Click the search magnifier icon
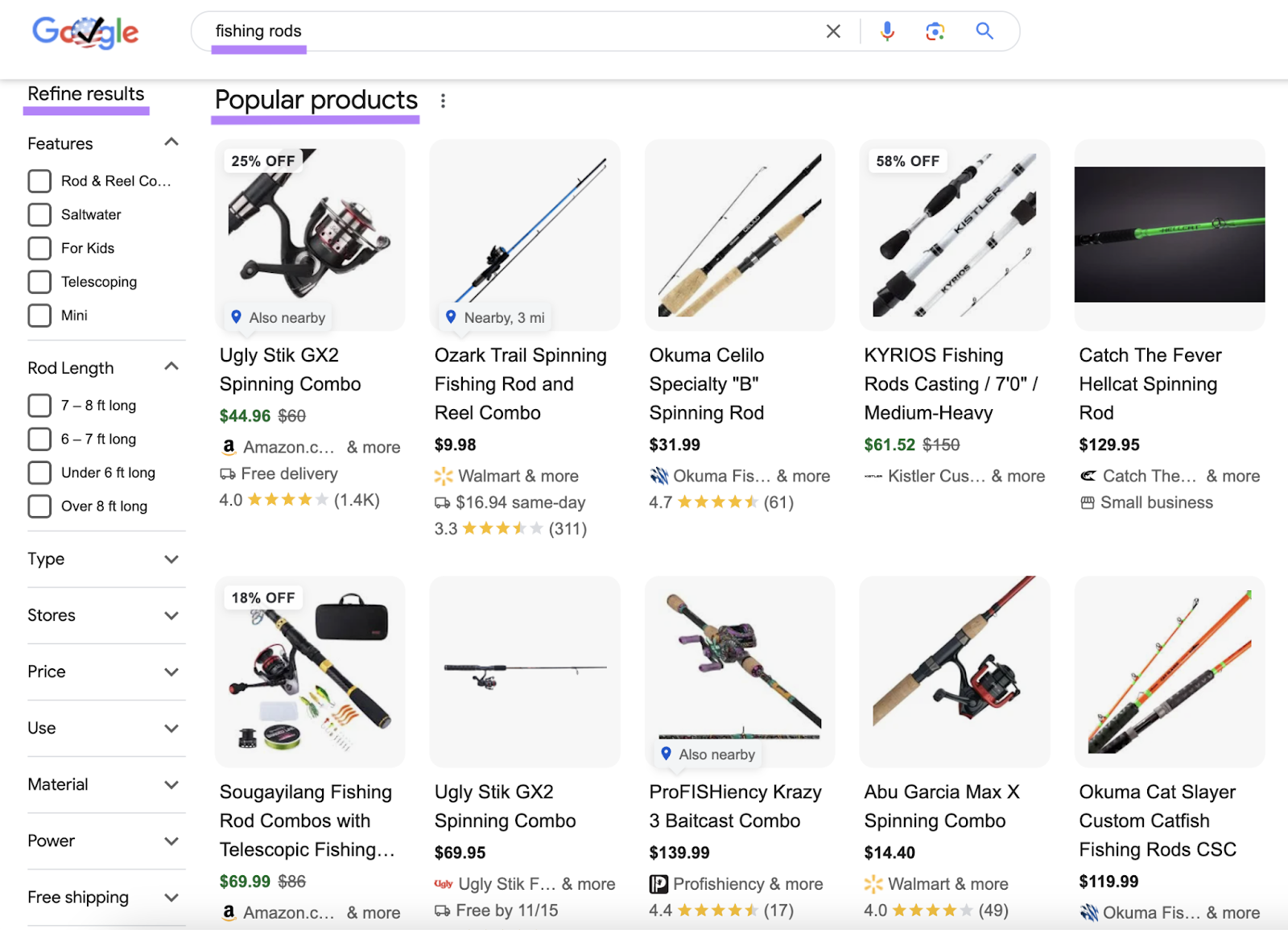 point(984,31)
